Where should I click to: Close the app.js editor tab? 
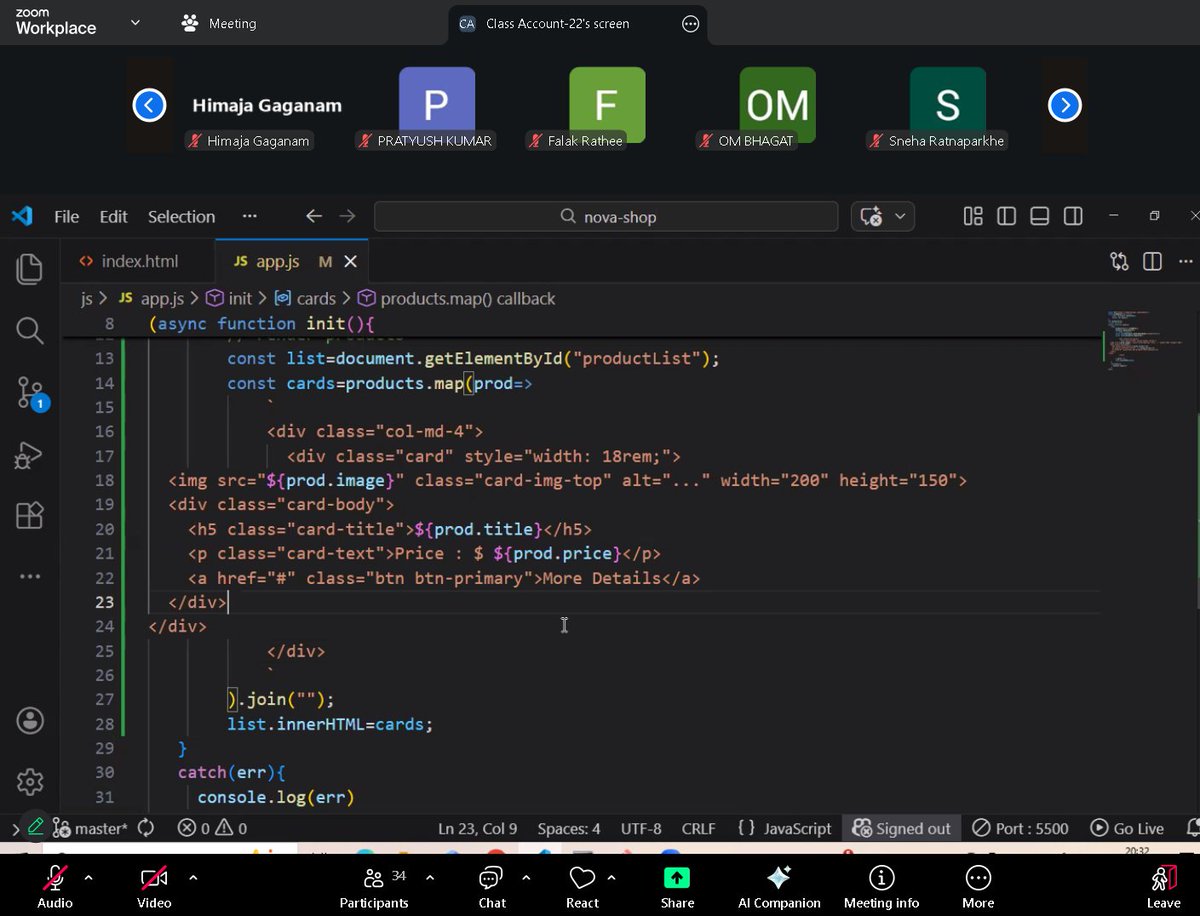pyautogui.click(x=350, y=261)
